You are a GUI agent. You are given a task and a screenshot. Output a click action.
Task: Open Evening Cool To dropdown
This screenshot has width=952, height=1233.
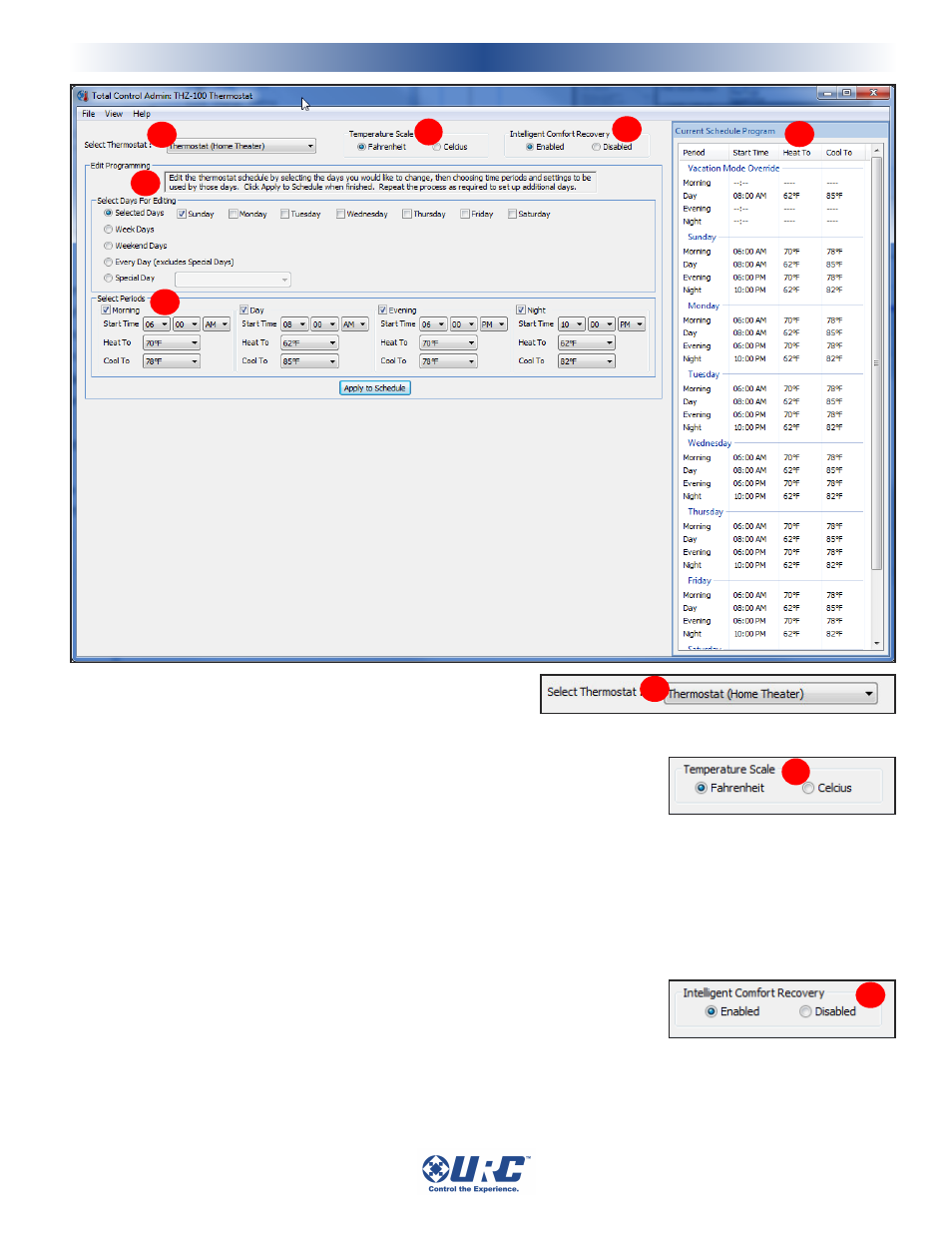(x=448, y=361)
